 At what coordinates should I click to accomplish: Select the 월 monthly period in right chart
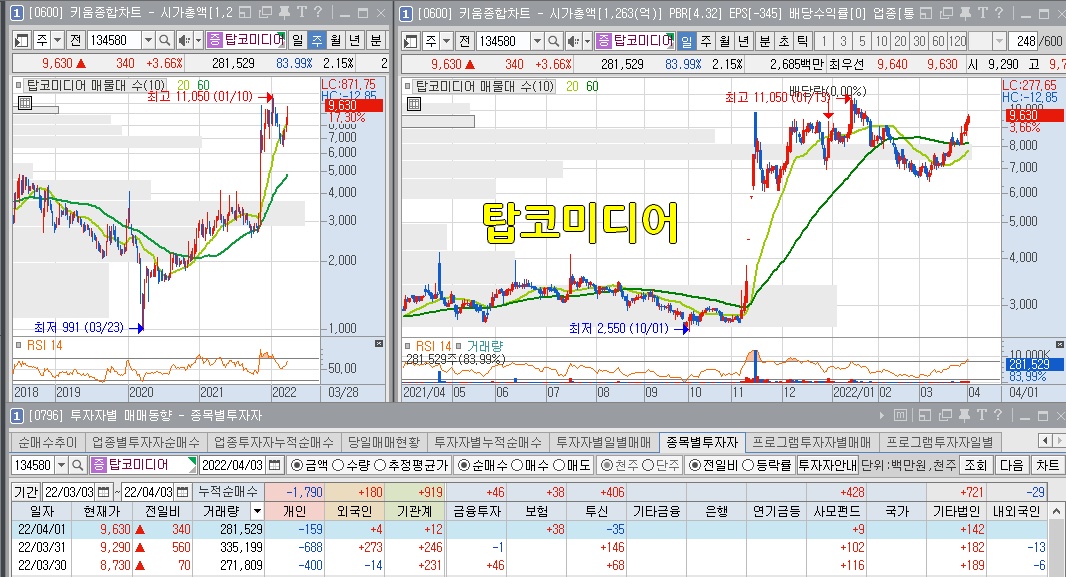[x=725, y=41]
